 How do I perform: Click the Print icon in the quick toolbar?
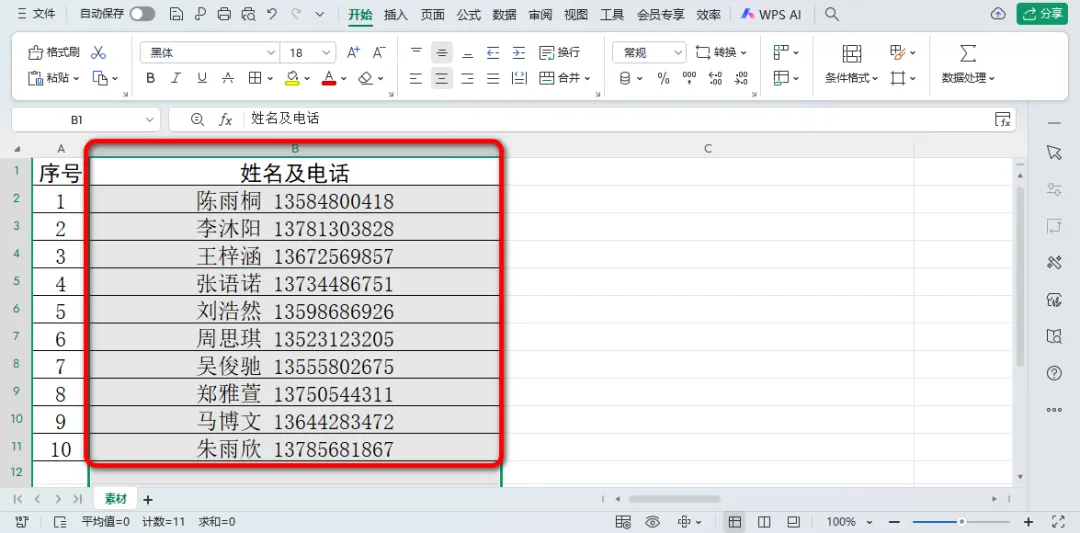[225, 14]
